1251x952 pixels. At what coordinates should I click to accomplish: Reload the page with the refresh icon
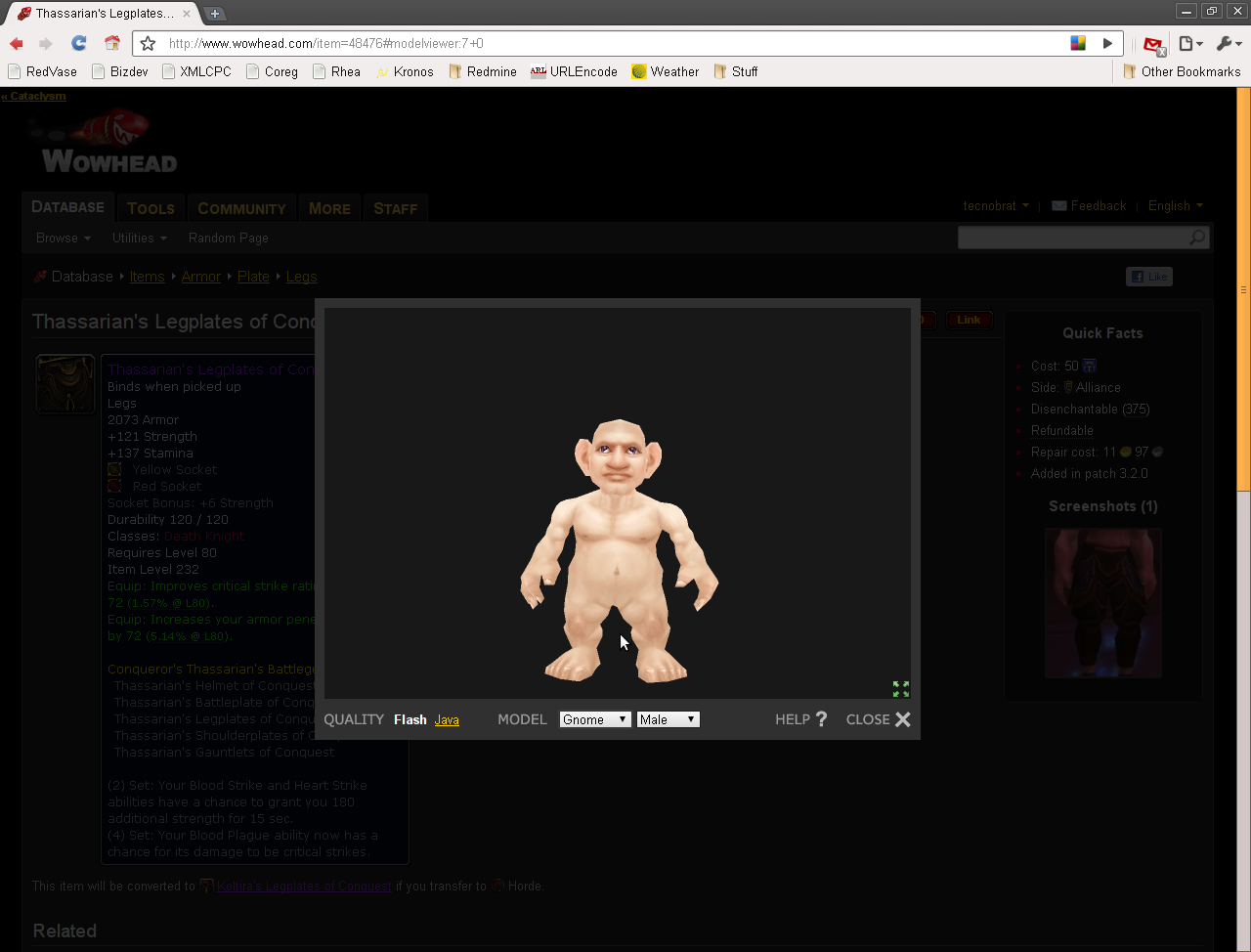coord(79,43)
